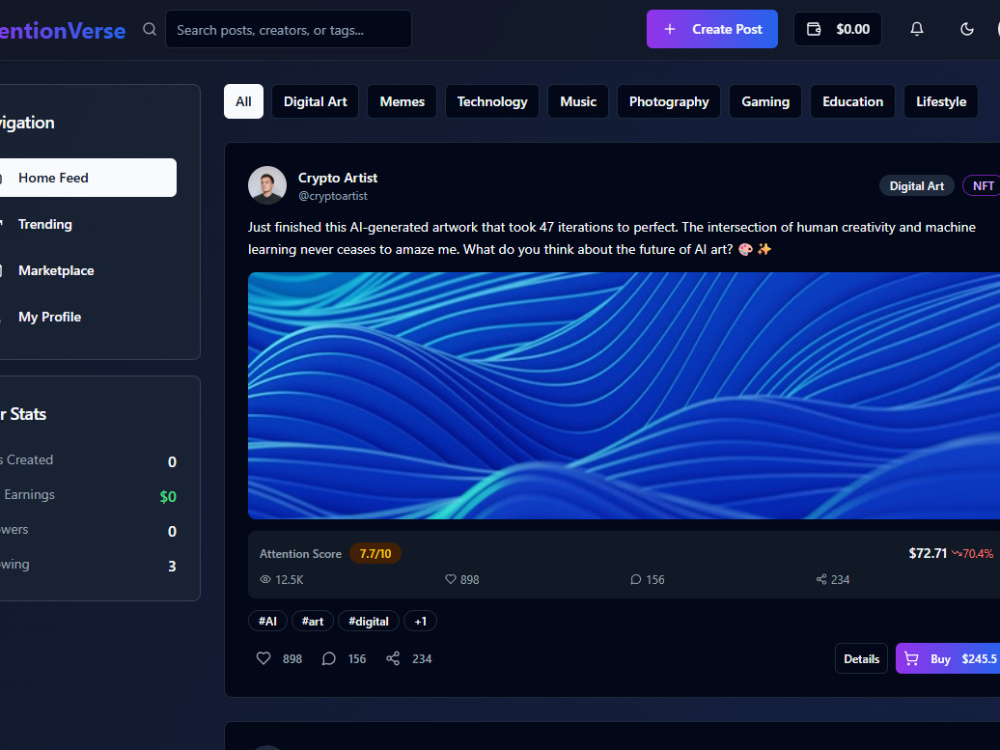1000x750 pixels.
Task: Click the 7.7/10 attention score badge
Action: 375,554
